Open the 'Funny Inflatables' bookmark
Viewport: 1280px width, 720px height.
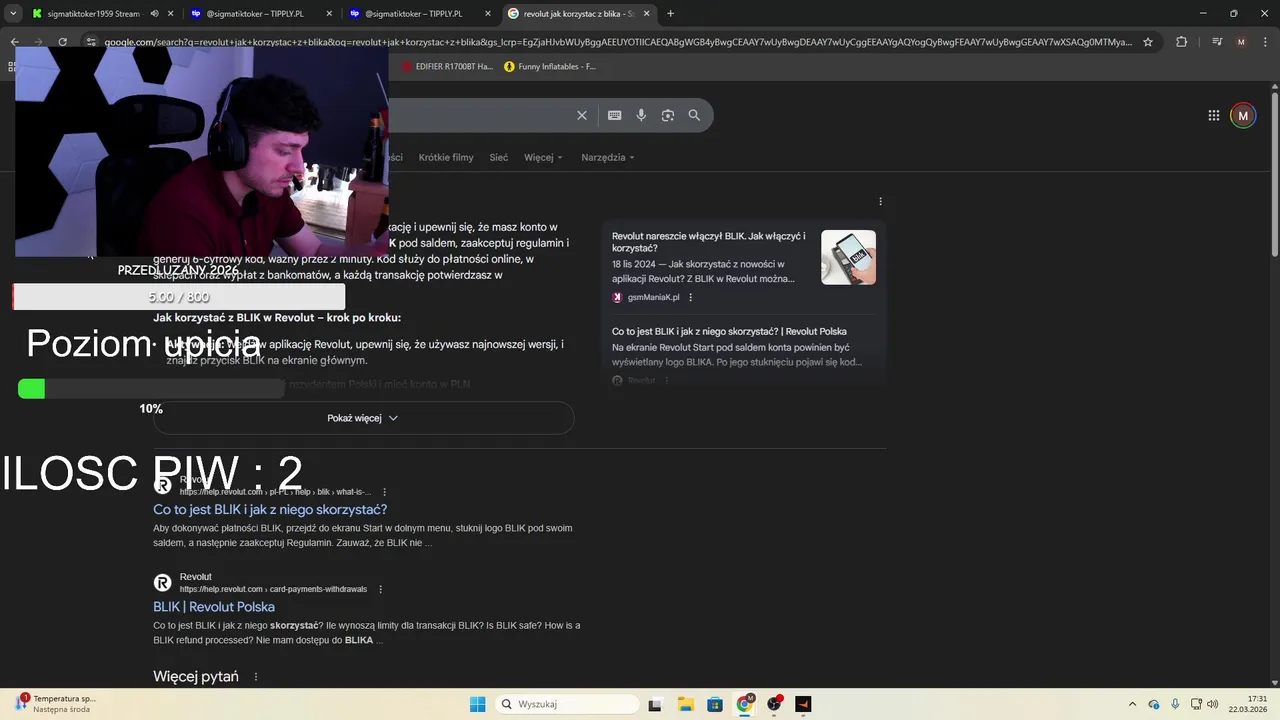(x=550, y=67)
